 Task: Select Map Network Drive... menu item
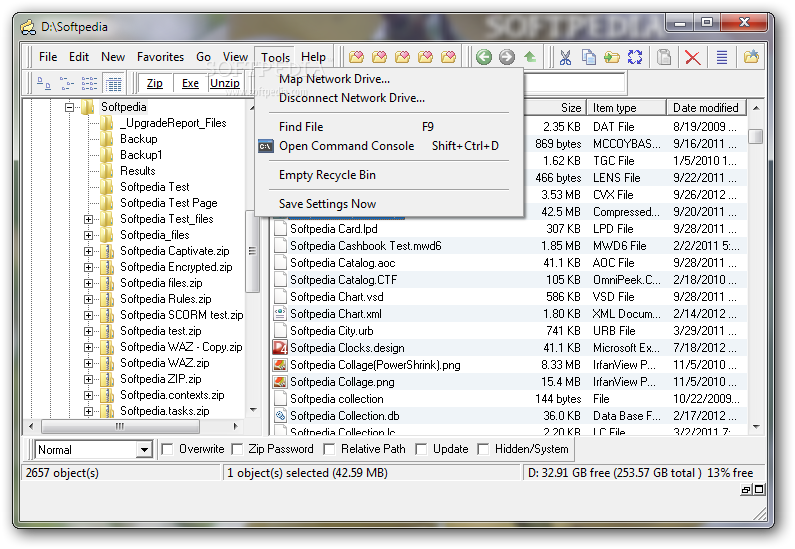coord(389,79)
